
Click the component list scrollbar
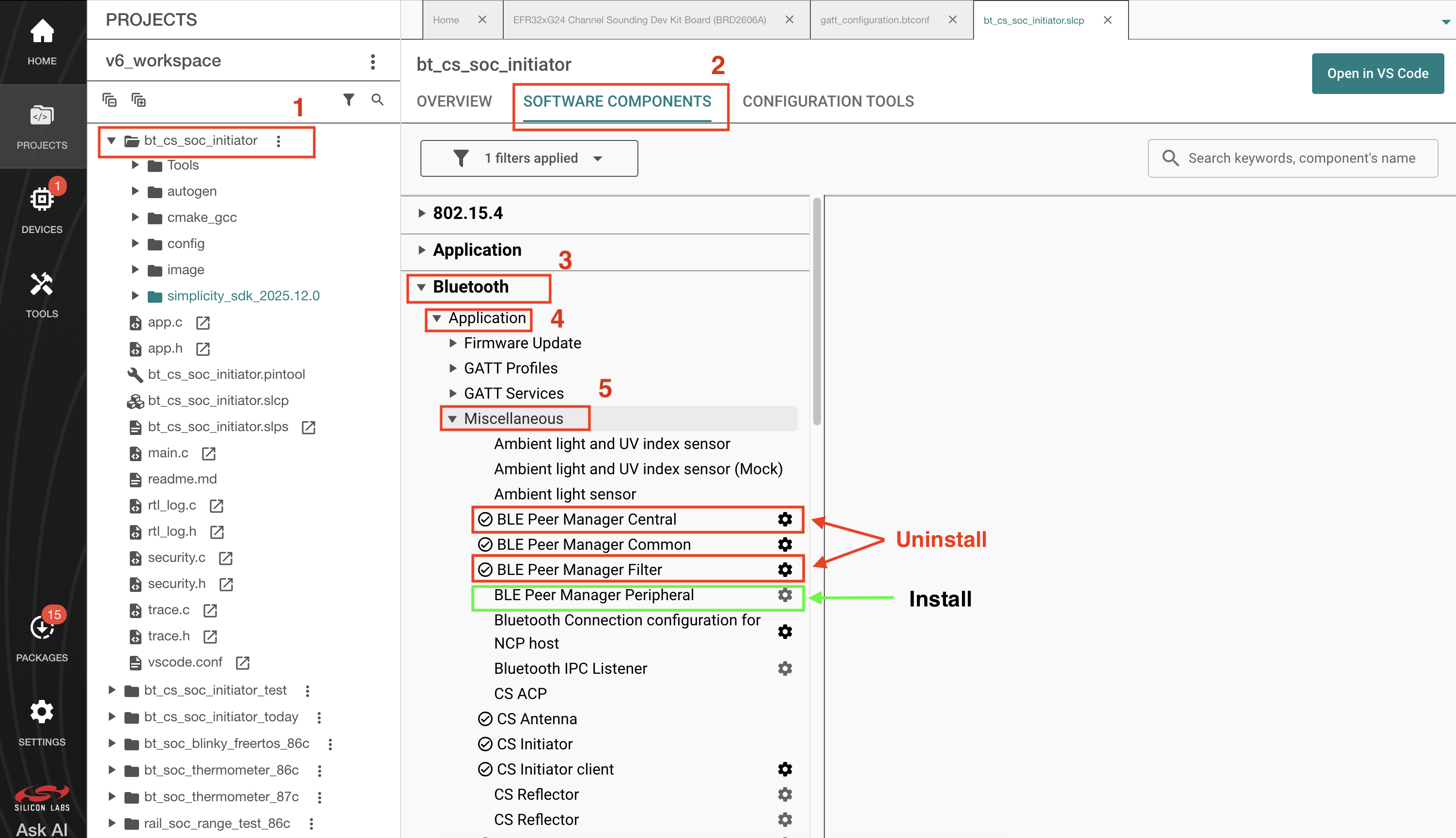pyautogui.click(x=817, y=311)
